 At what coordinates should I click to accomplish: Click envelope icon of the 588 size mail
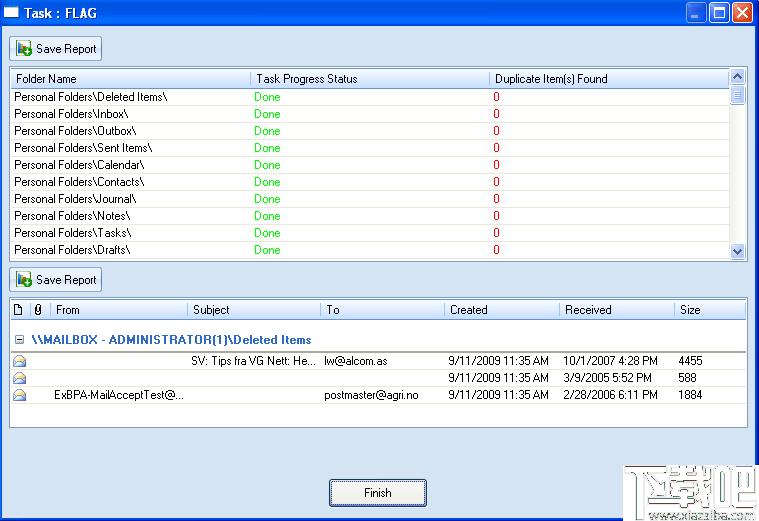pyautogui.click(x=20, y=378)
